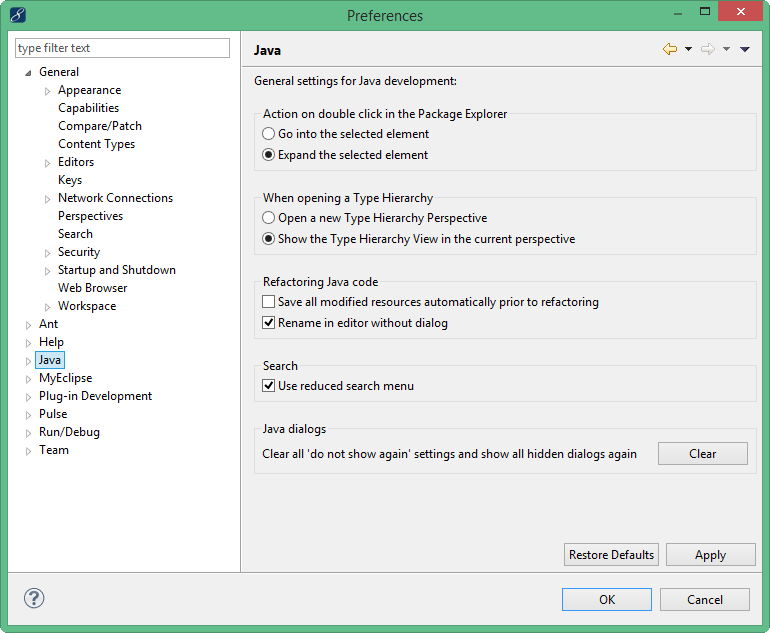
Task: Click the 'type filter text' field
Action: tap(122, 48)
